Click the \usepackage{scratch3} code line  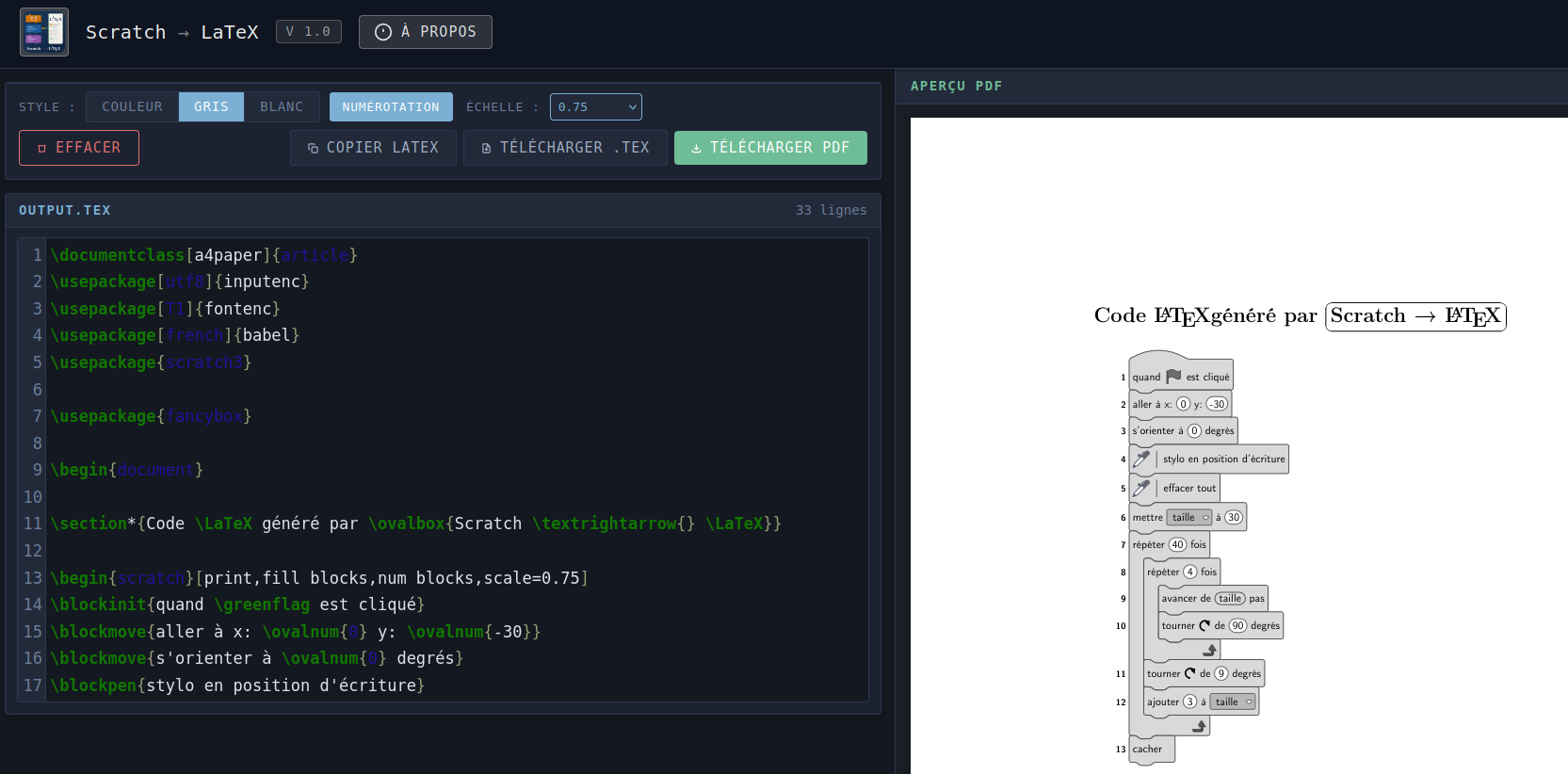151,363
